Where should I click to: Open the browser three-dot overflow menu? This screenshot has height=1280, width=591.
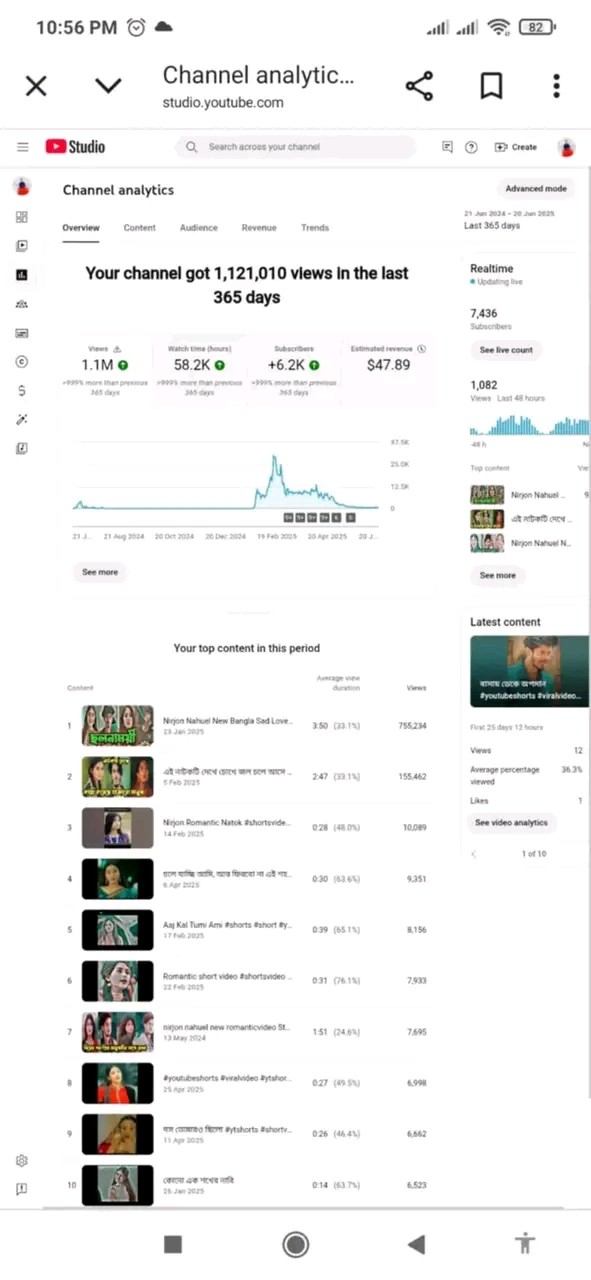[556, 86]
